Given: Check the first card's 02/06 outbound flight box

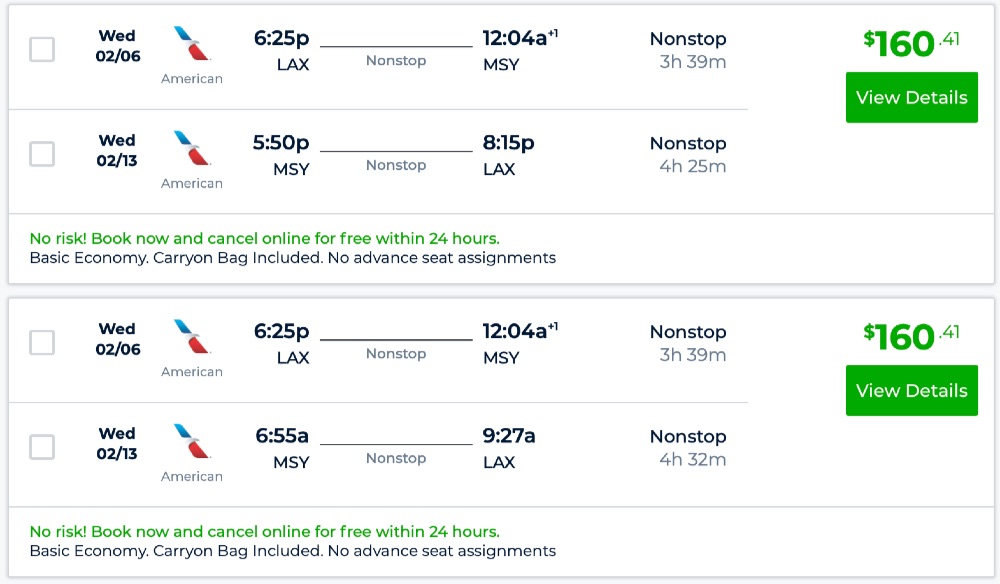Looking at the screenshot, I should tap(42, 49).
